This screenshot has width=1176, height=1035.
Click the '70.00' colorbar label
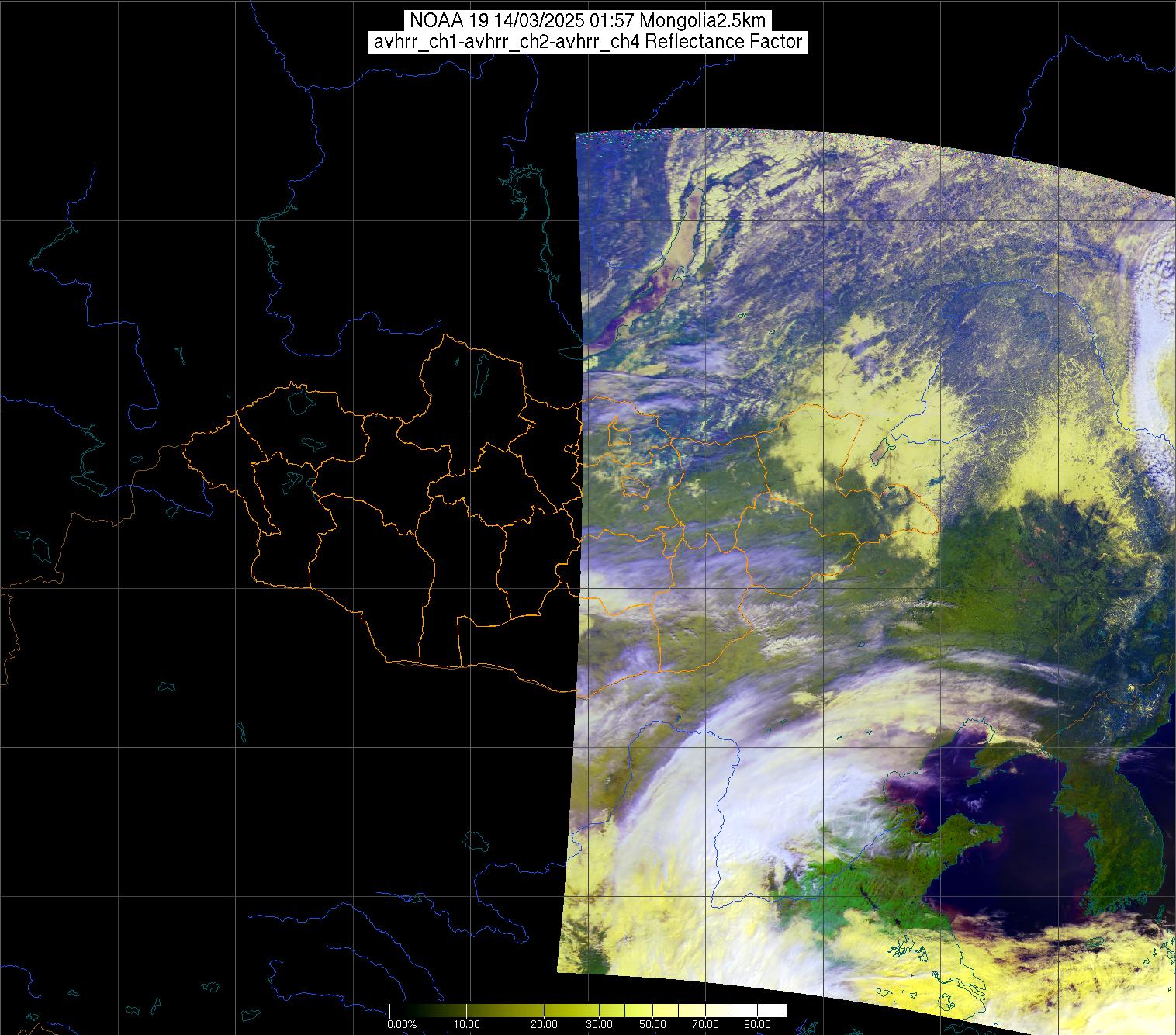tap(704, 1025)
